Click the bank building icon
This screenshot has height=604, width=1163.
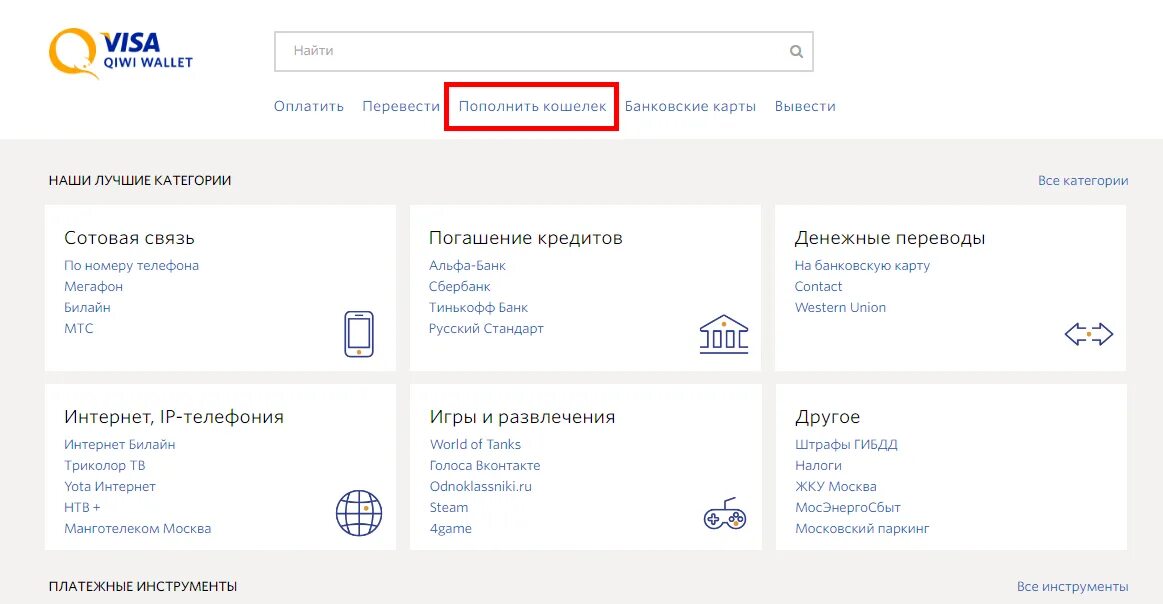(724, 334)
